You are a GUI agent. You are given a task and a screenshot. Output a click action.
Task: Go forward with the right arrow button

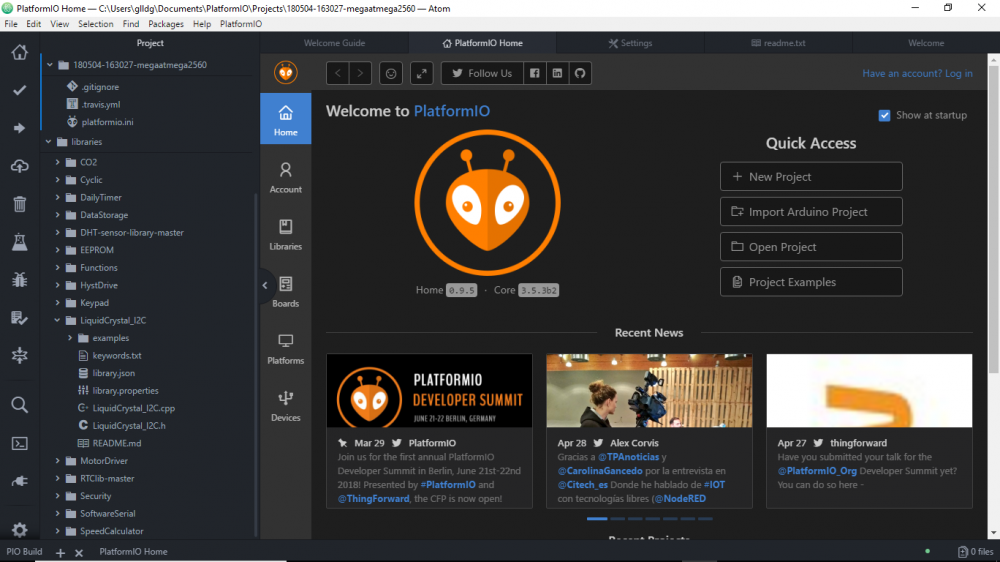[x=360, y=73]
